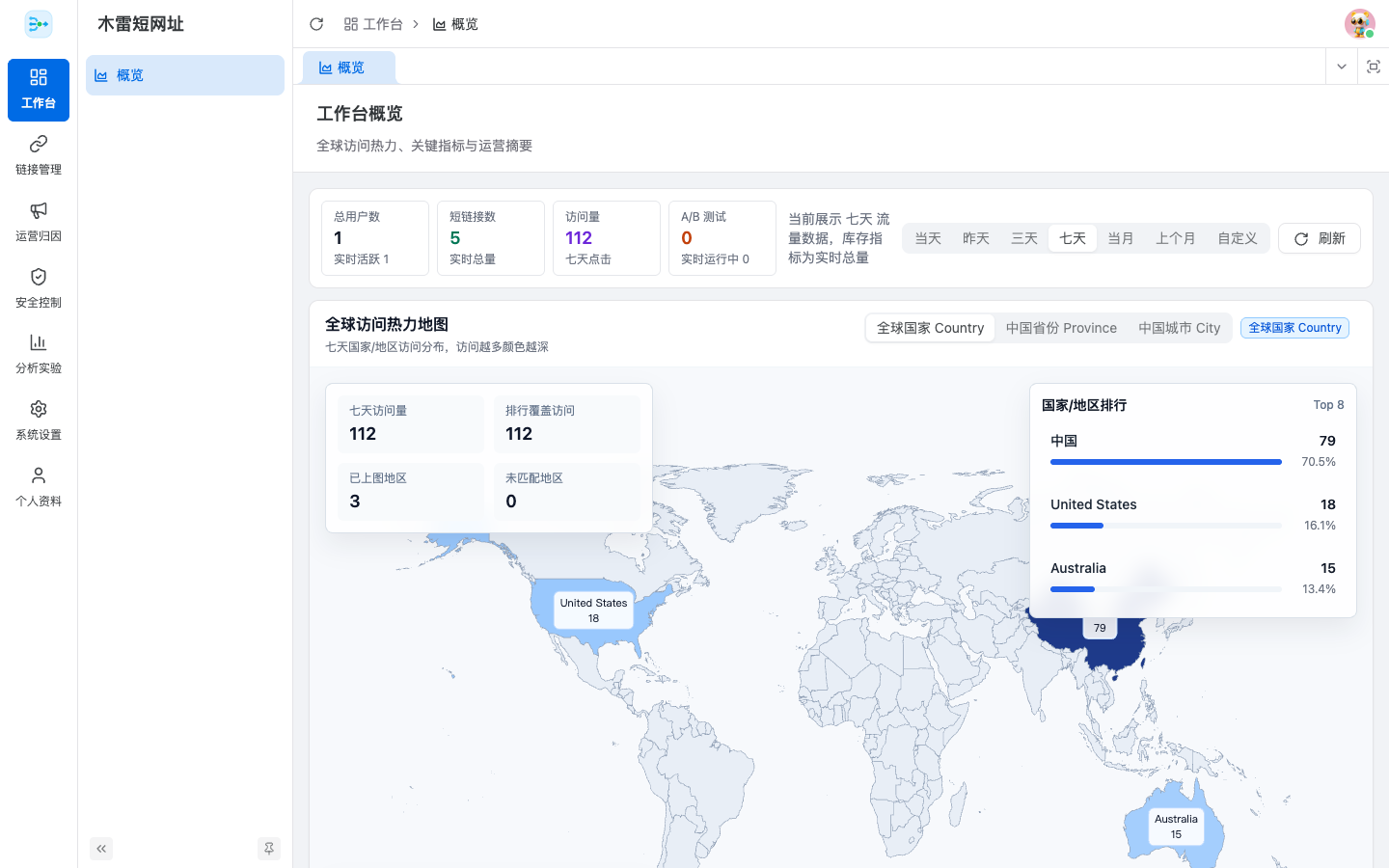
Task: Click the app logo icon
Action: click(x=39, y=24)
